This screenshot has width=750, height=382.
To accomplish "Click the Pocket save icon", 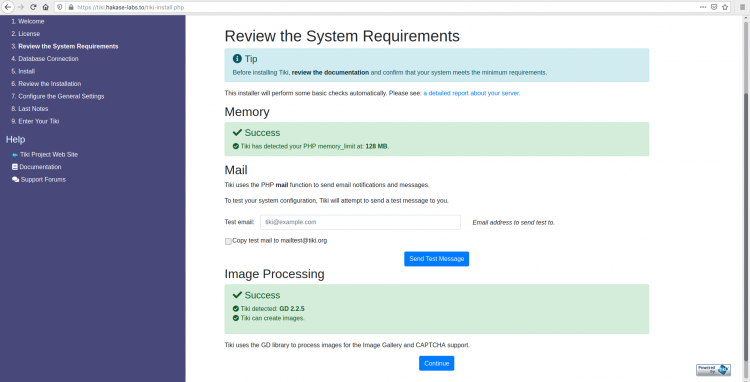I will tap(714, 7).
